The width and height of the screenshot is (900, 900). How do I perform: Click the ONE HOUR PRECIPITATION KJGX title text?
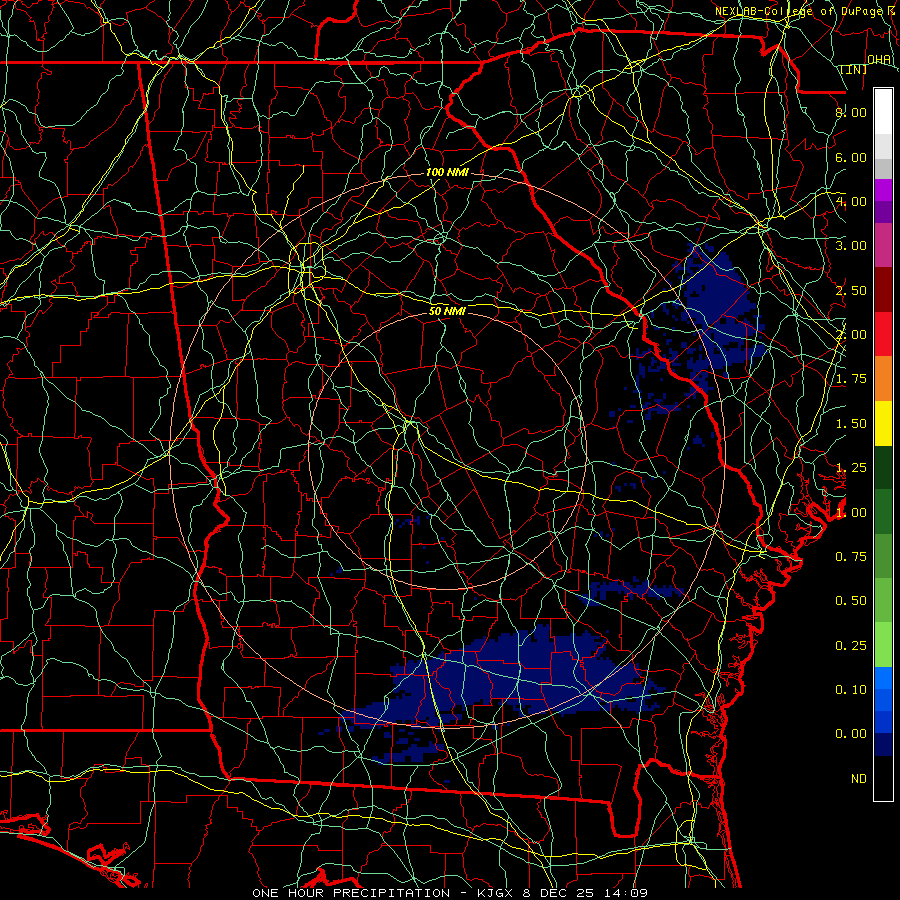pos(450,893)
